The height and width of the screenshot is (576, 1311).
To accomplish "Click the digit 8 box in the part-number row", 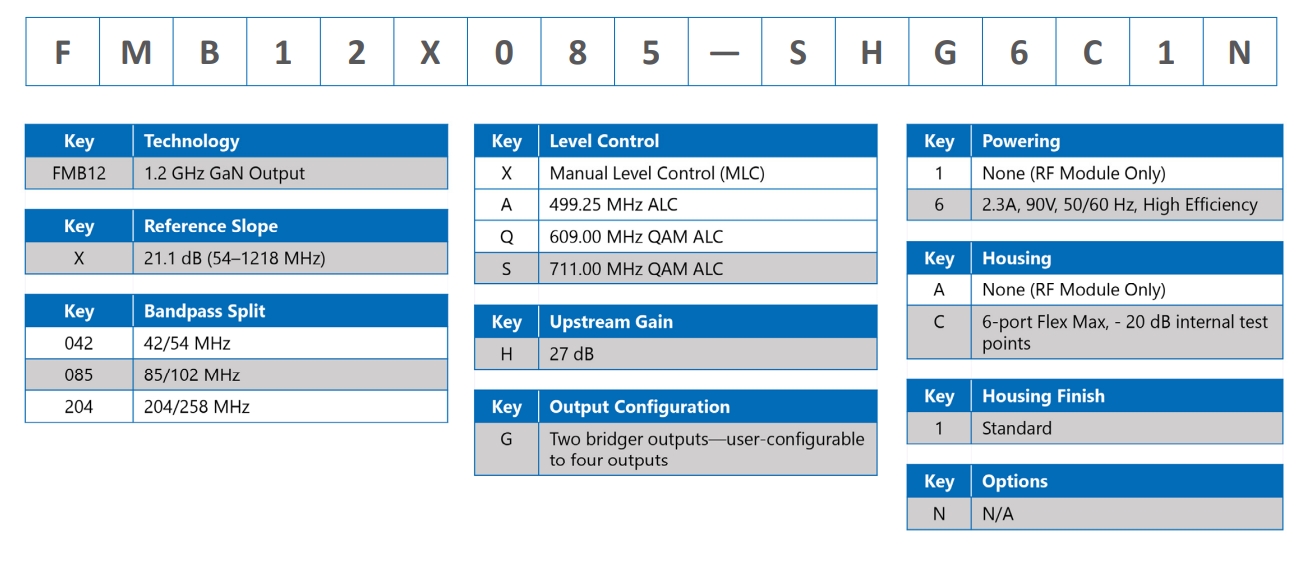I will tap(577, 51).
